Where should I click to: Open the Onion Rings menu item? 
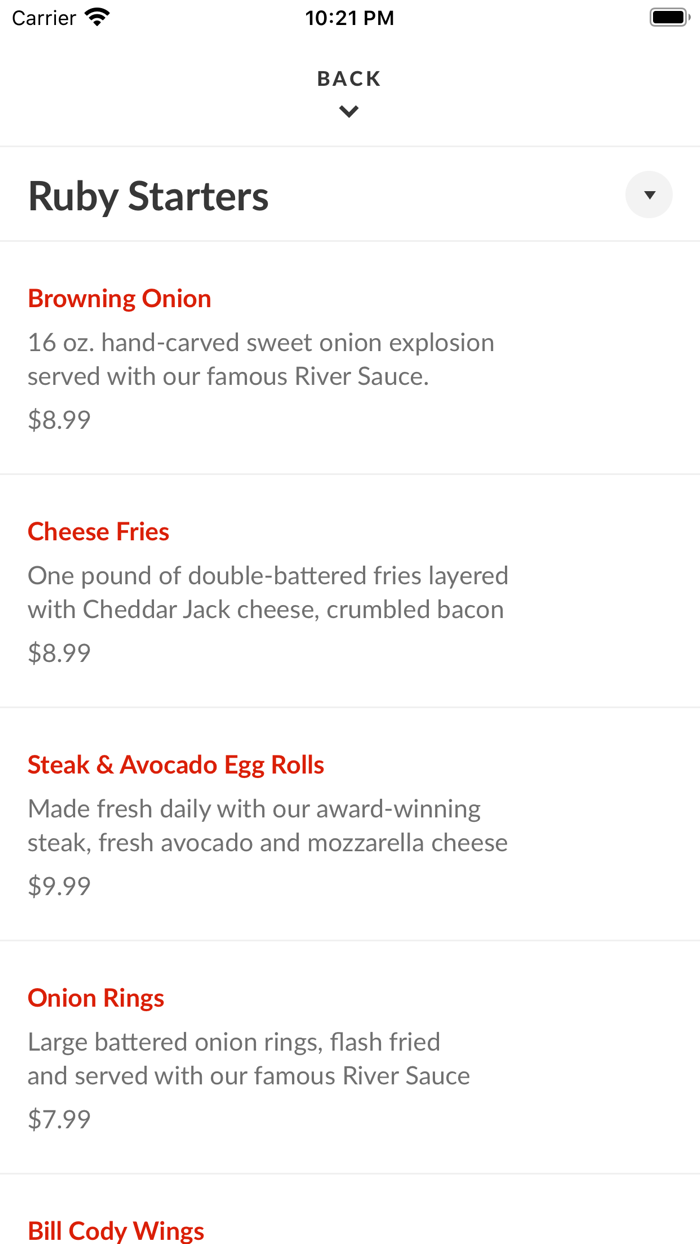(x=95, y=997)
